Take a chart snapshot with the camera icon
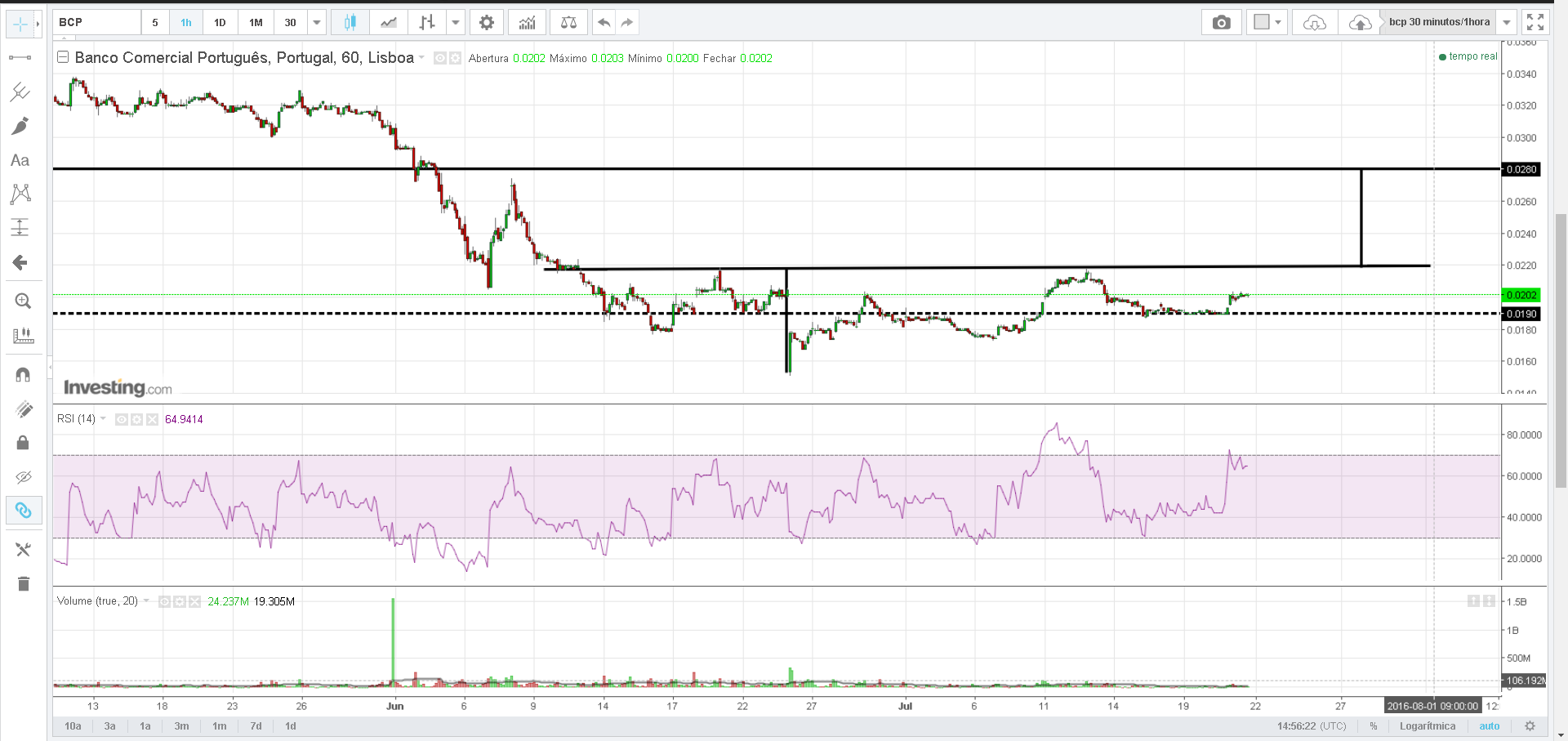The image size is (1568, 741). point(1221,22)
